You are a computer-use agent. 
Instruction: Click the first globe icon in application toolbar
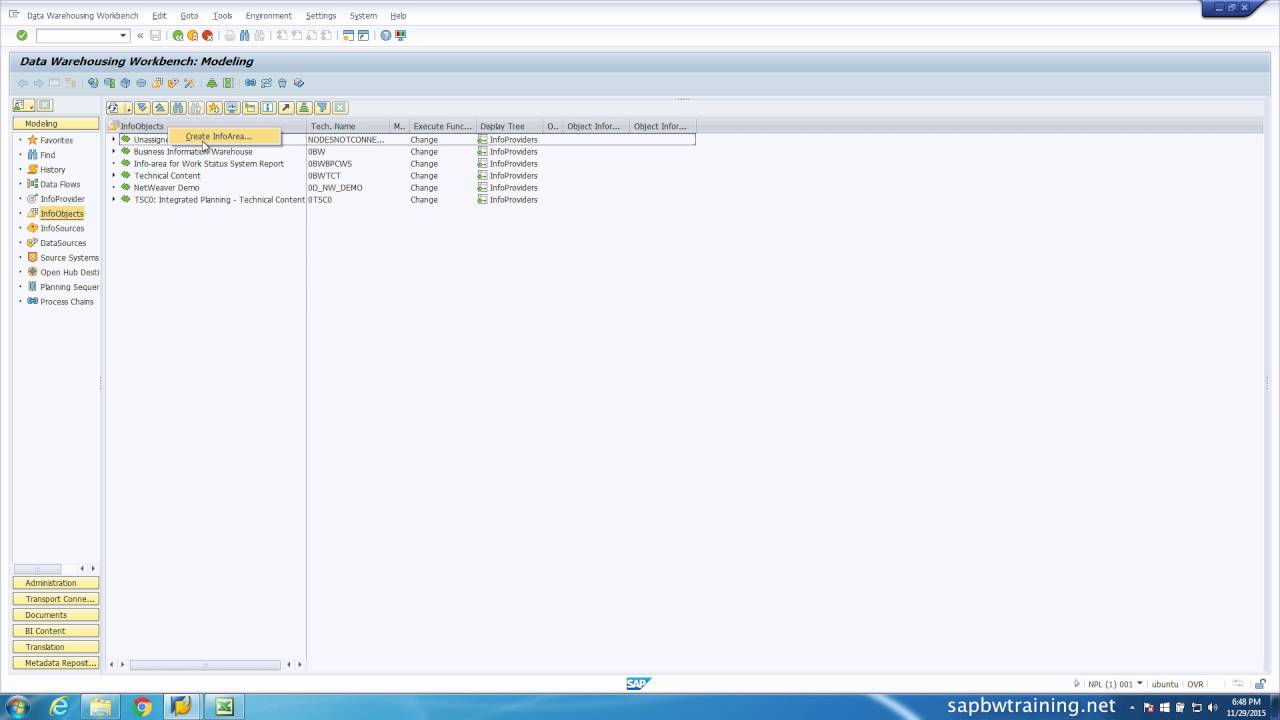click(x=93, y=83)
